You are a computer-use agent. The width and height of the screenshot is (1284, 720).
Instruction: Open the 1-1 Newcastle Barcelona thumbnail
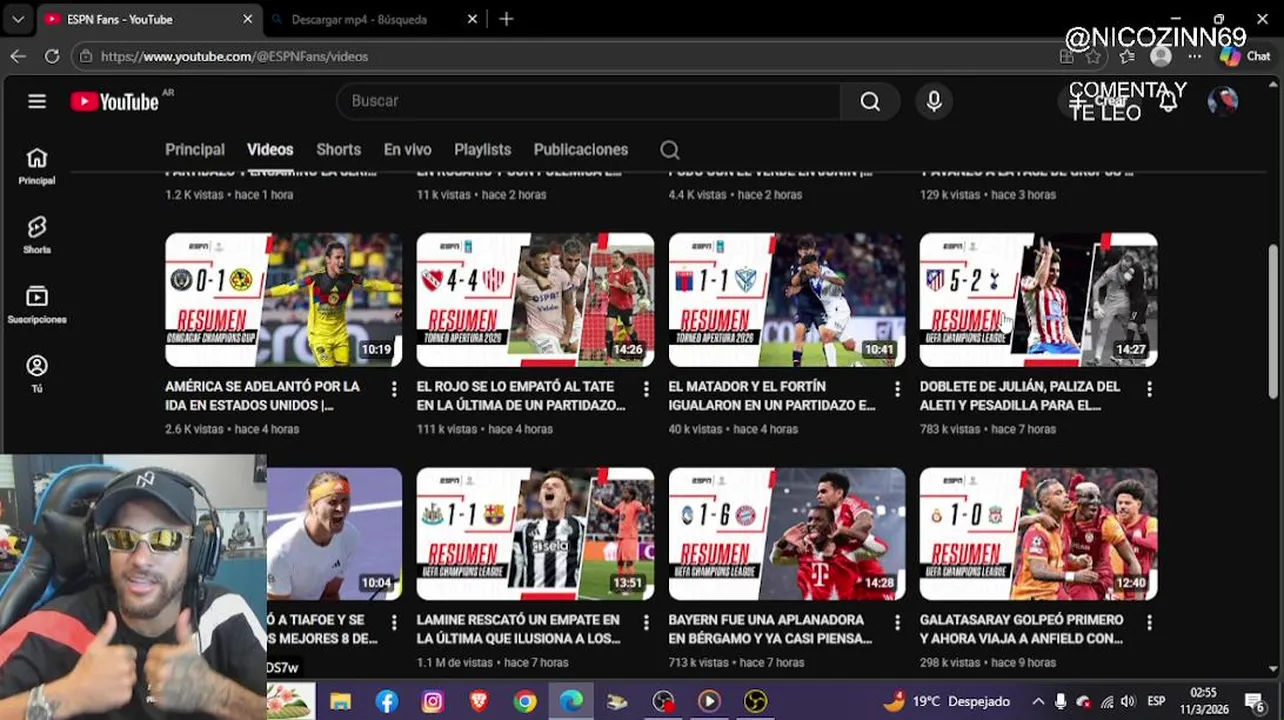pyautogui.click(x=535, y=534)
